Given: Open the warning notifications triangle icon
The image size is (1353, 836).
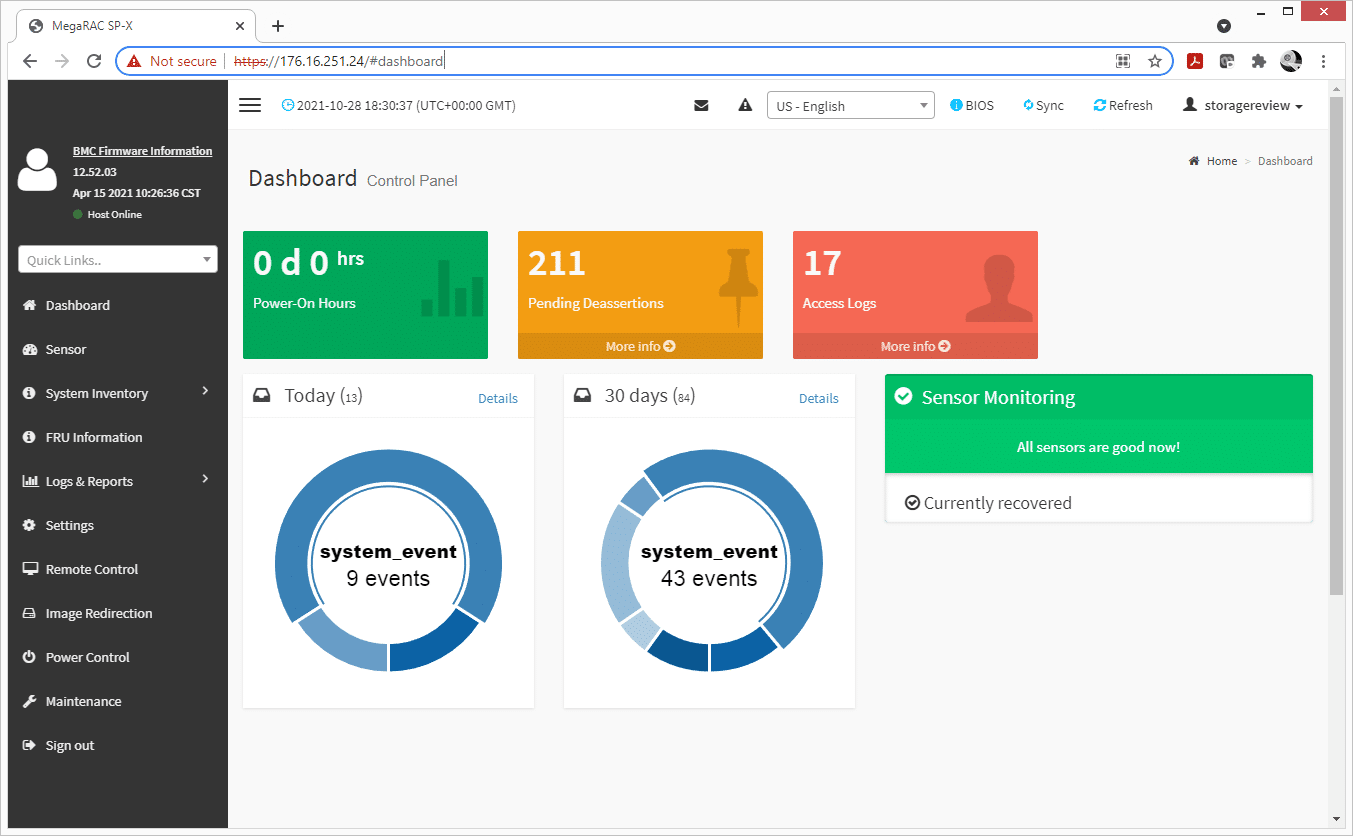Looking at the screenshot, I should (x=745, y=105).
